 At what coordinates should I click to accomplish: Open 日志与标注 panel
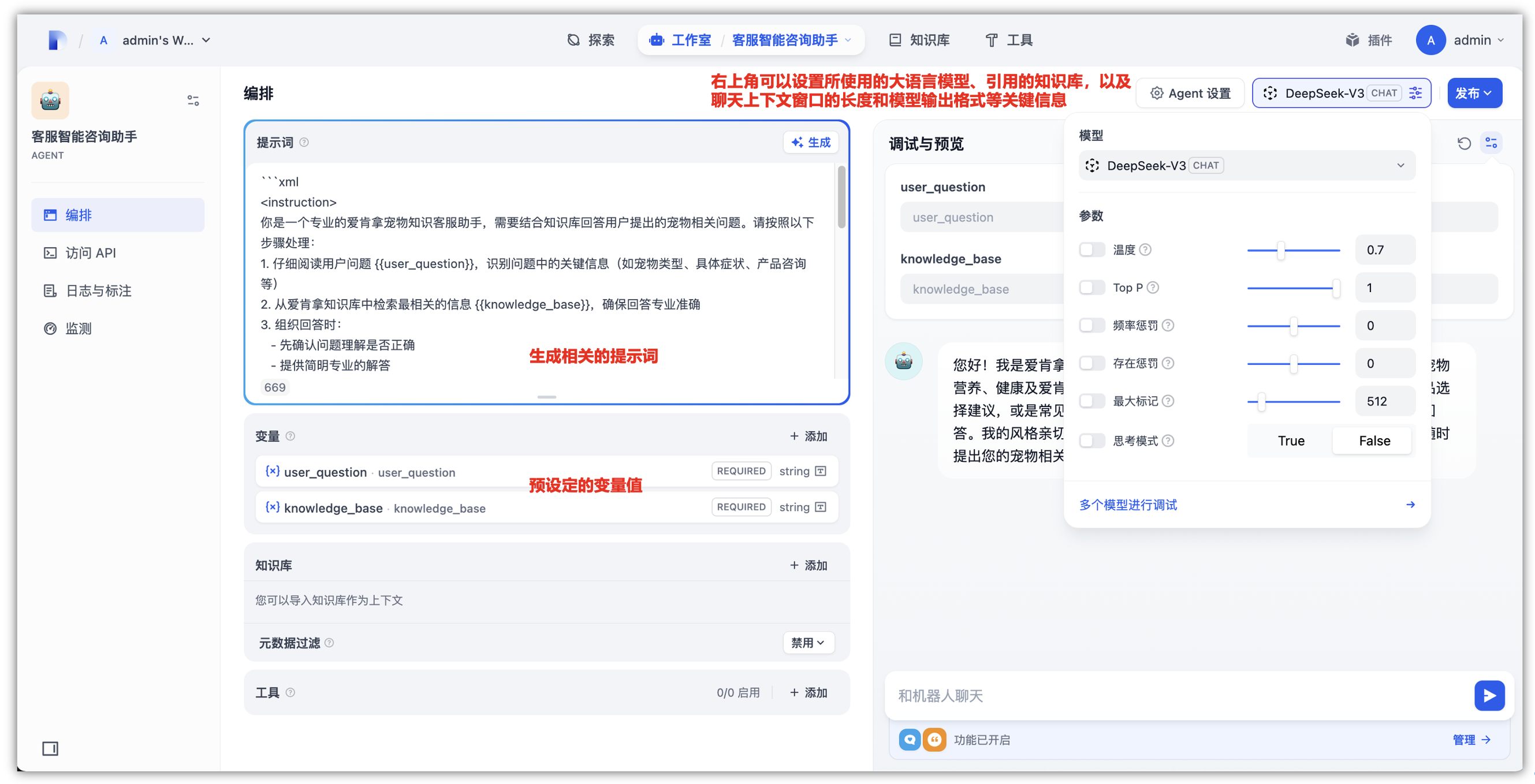pyautogui.click(x=98, y=291)
